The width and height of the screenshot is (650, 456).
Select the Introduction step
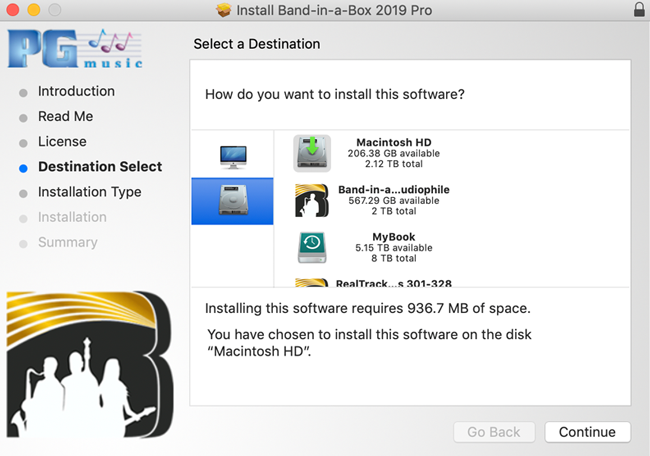click(x=76, y=91)
